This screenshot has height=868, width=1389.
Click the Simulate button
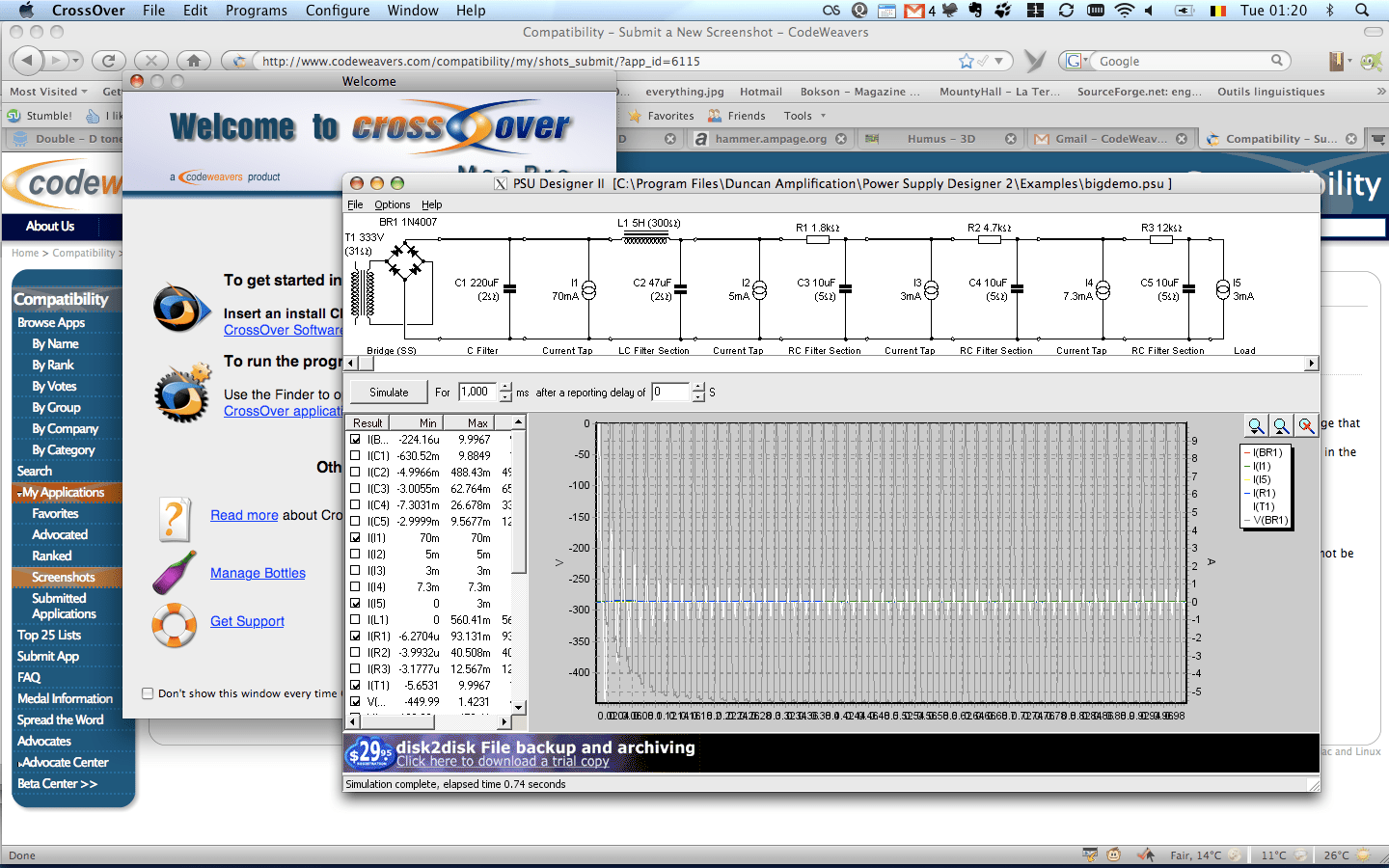(x=388, y=392)
